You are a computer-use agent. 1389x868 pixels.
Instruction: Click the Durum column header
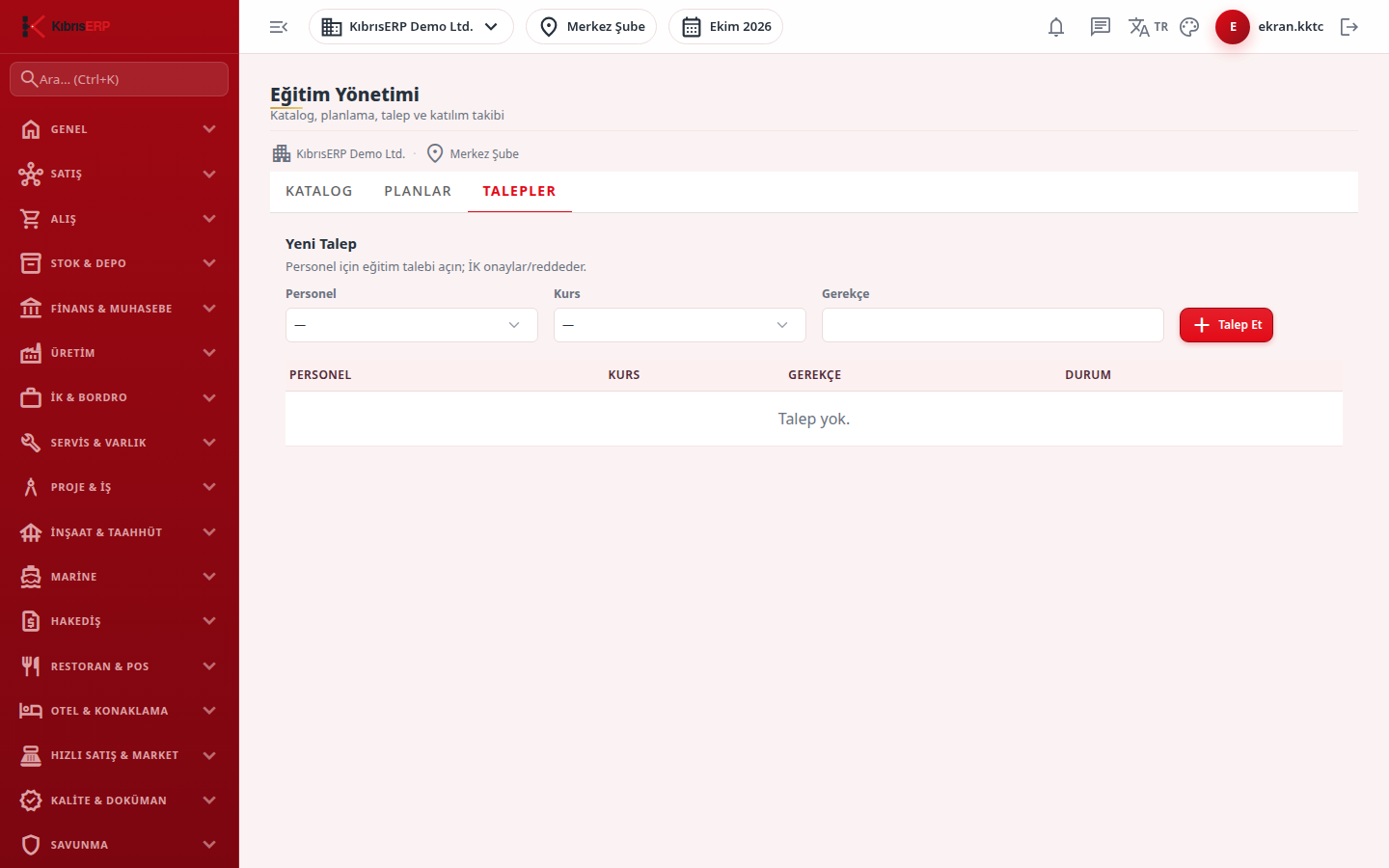point(1088,375)
